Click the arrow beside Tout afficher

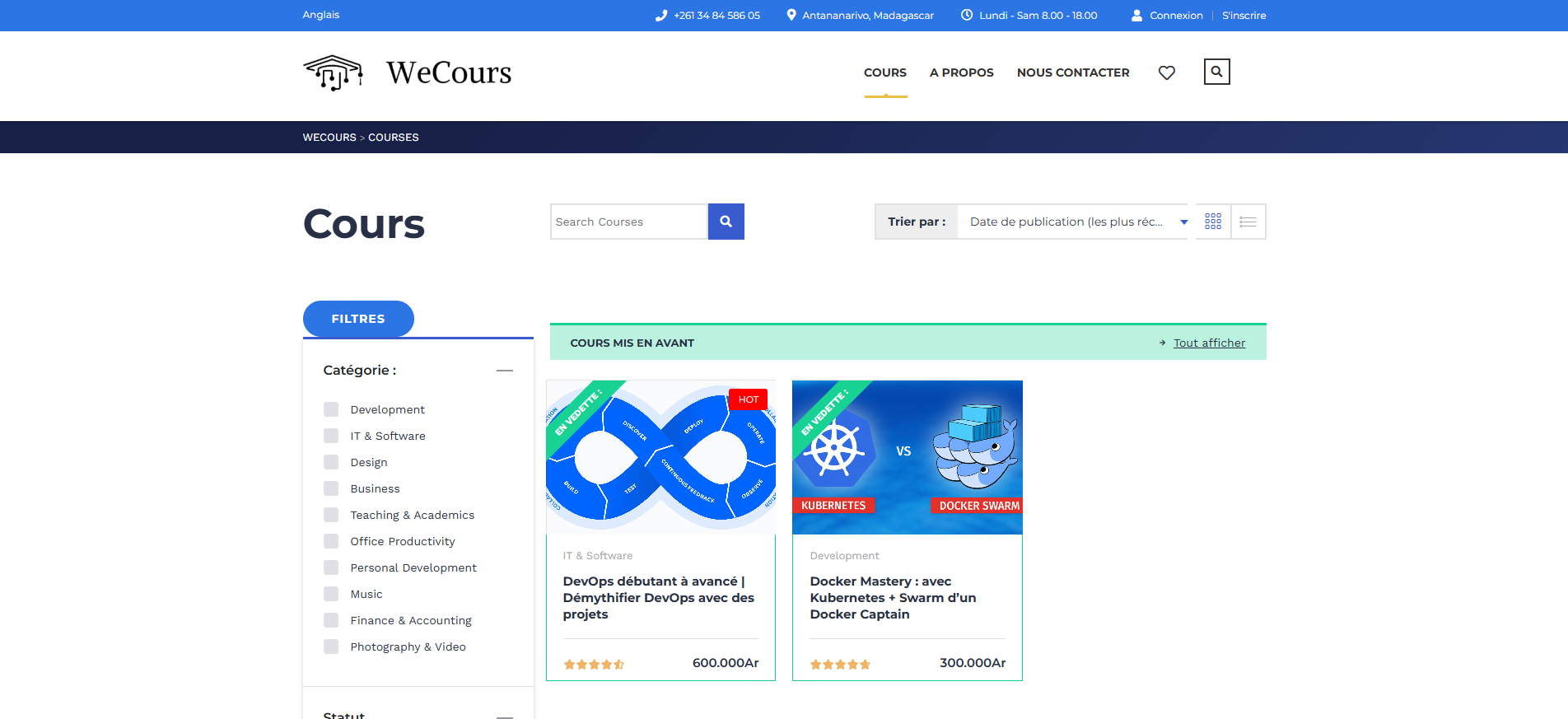tap(1162, 343)
